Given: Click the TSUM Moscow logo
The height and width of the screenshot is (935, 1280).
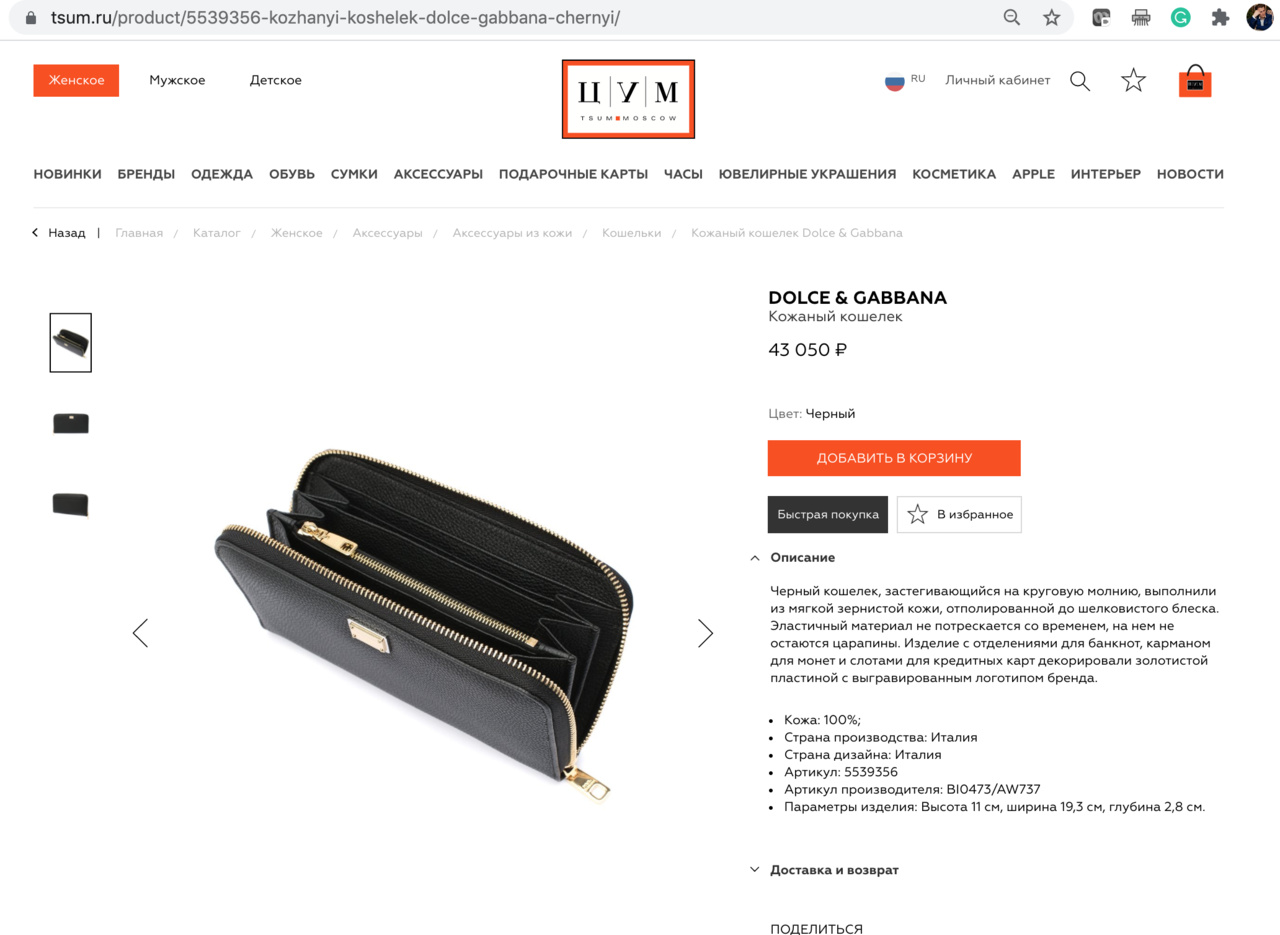Looking at the screenshot, I should (628, 99).
